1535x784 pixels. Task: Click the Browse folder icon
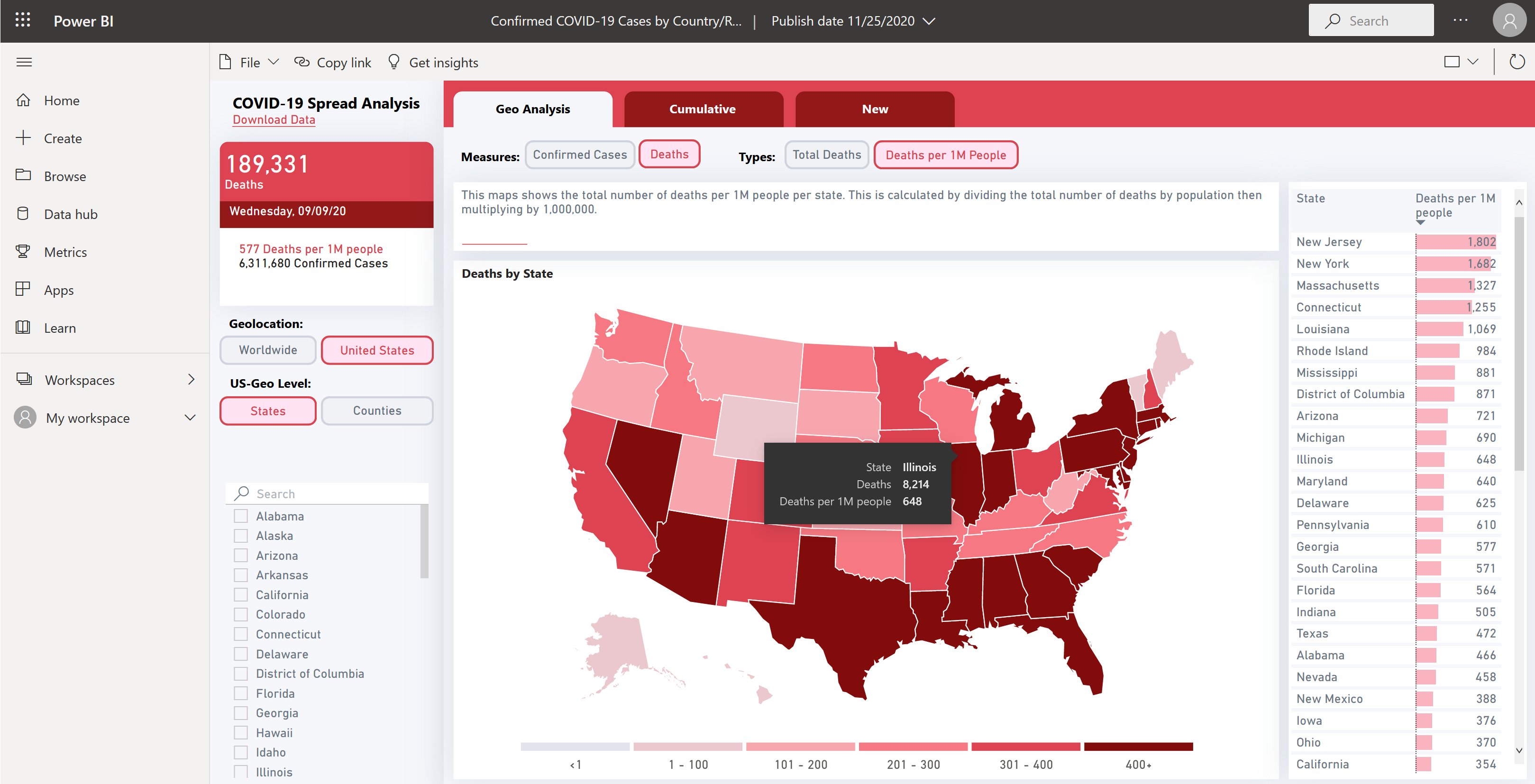pyautogui.click(x=23, y=175)
